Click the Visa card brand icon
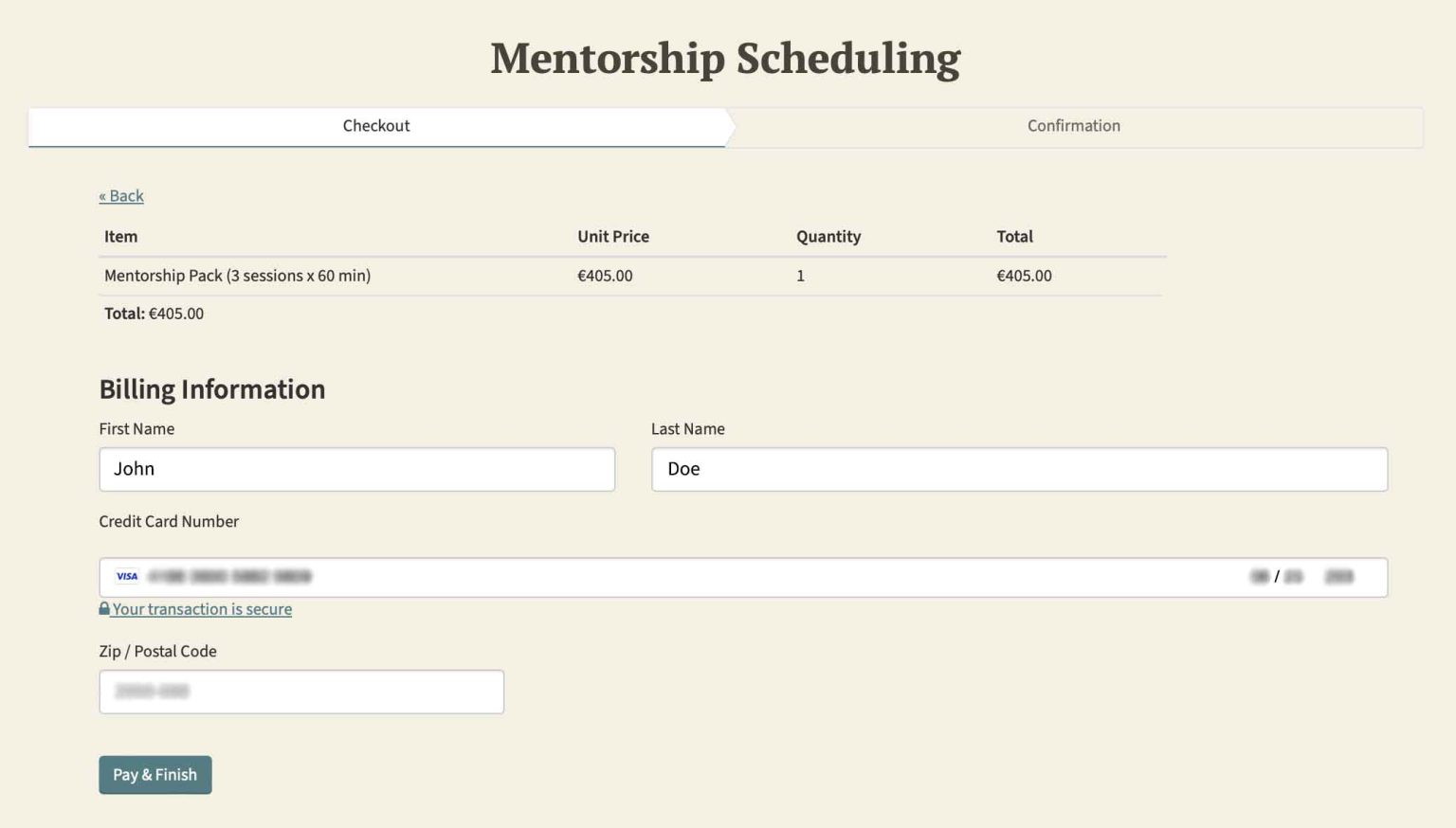This screenshot has width=1456, height=828. coord(127,576)
